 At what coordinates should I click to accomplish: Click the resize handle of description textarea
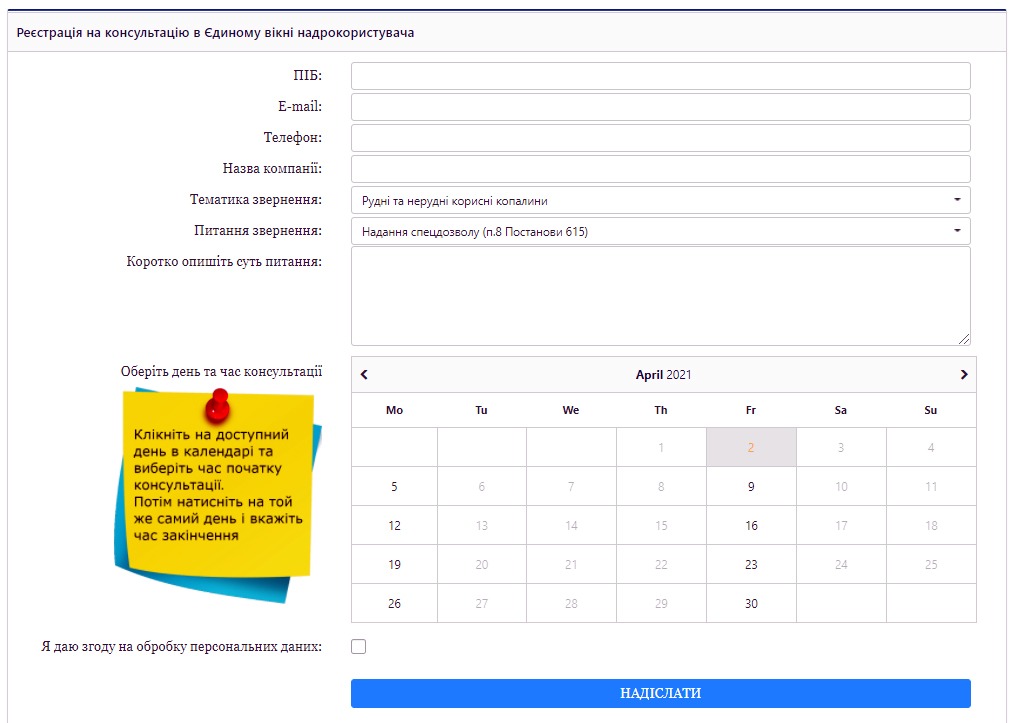(964, 339)
